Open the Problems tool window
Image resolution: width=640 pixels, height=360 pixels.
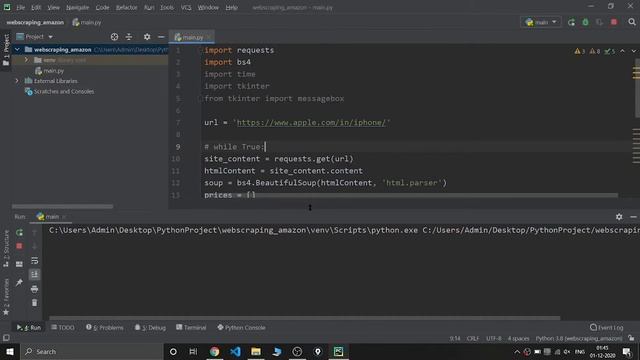coord(104,327)
